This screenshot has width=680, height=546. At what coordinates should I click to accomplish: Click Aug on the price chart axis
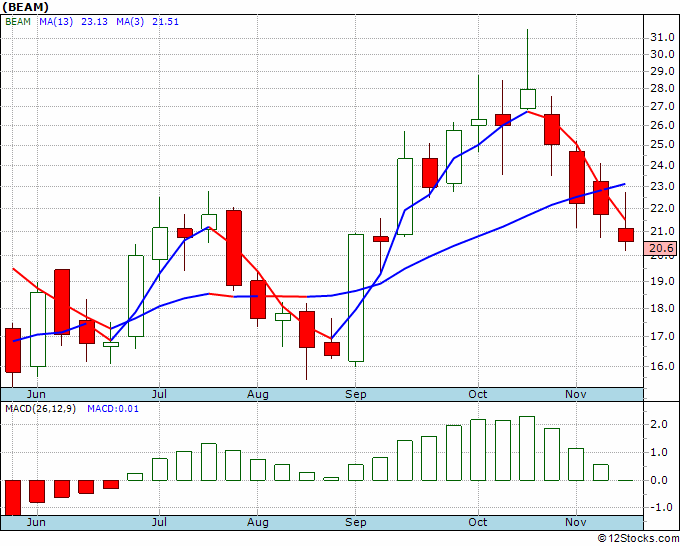(x=258, y=394)
